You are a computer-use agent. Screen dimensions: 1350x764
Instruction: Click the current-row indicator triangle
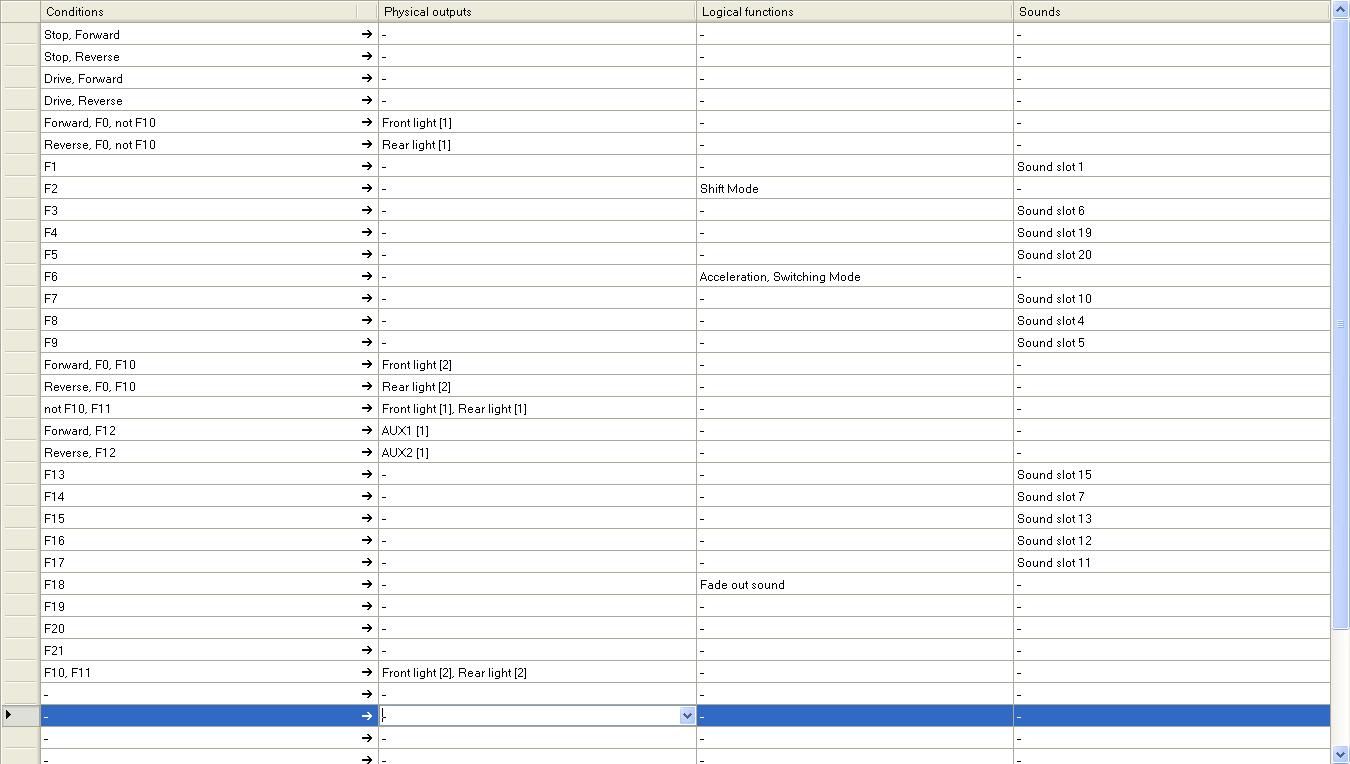click(9, 715)
